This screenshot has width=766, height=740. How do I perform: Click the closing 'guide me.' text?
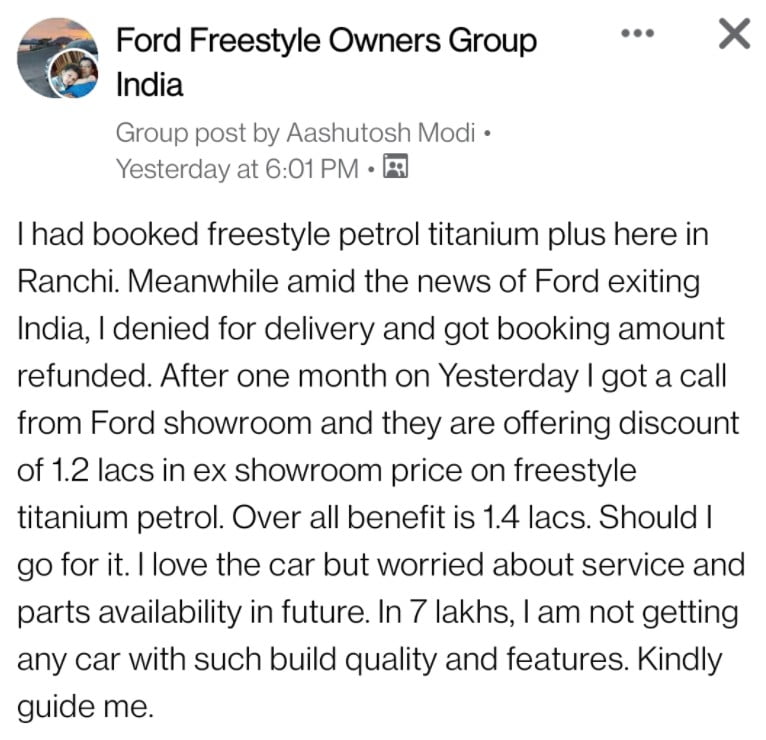85,707
